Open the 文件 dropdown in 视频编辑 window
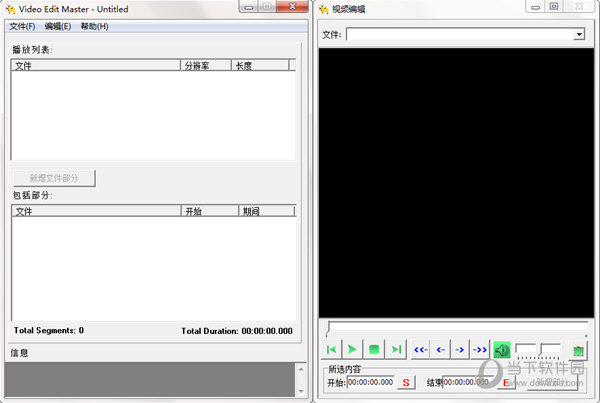This screenshot has width=600, height=403. tap(579, 34)
